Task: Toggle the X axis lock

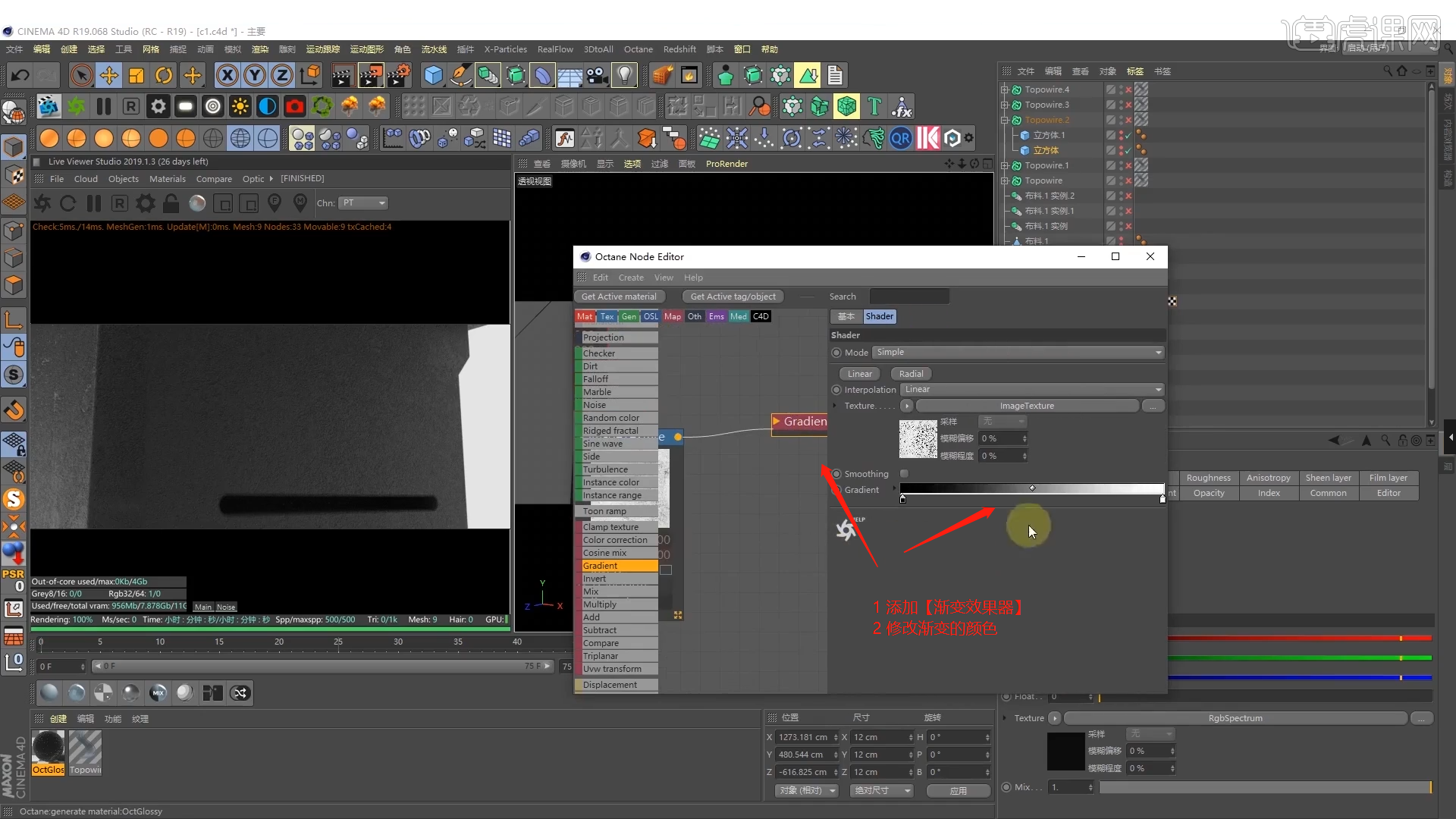Action: click(x=227, y=75)
